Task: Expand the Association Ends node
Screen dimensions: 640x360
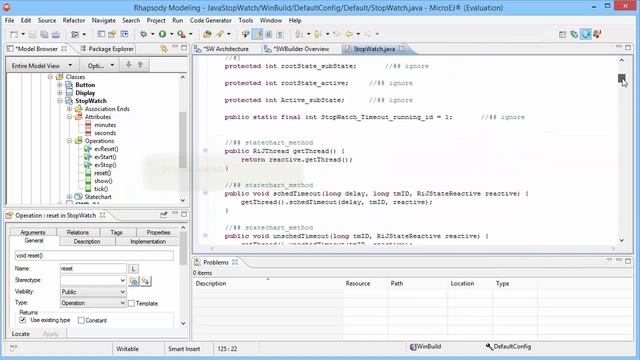Action: (69, 109)
